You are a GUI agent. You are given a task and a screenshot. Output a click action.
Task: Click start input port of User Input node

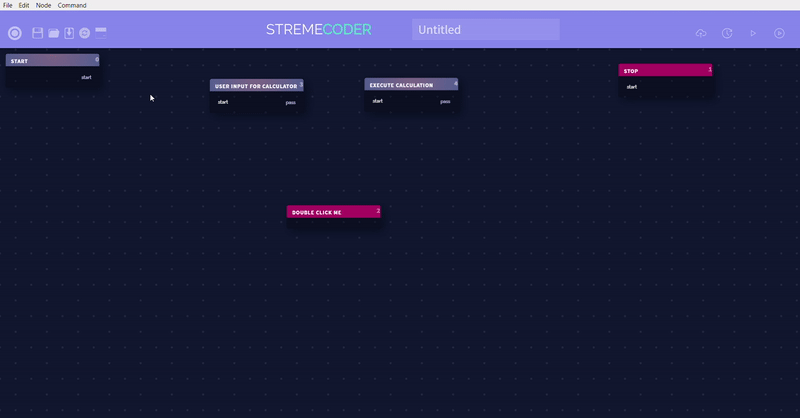[223, 102]
